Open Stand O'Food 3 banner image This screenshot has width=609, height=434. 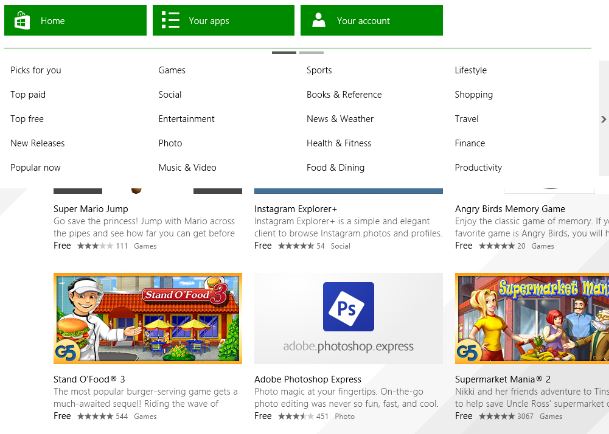[148, 318]
